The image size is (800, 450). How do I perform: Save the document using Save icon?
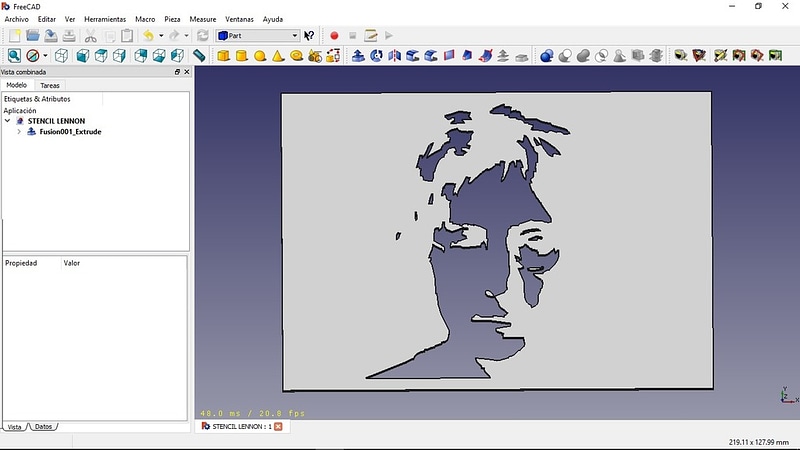click(51, 36)
